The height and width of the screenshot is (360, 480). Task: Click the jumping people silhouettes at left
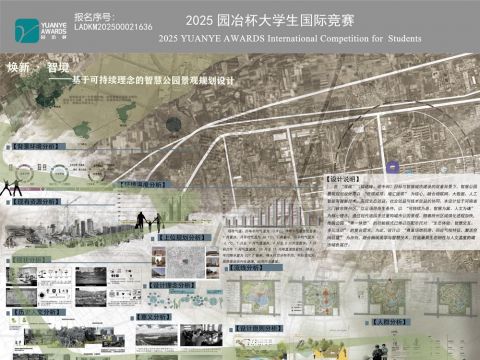(x=11, y=188)
